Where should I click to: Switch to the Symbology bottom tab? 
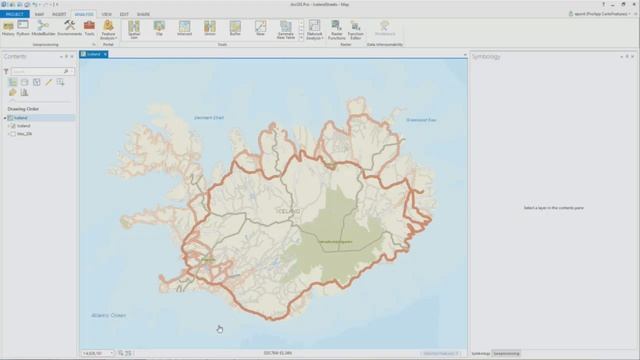pos(481,353)
